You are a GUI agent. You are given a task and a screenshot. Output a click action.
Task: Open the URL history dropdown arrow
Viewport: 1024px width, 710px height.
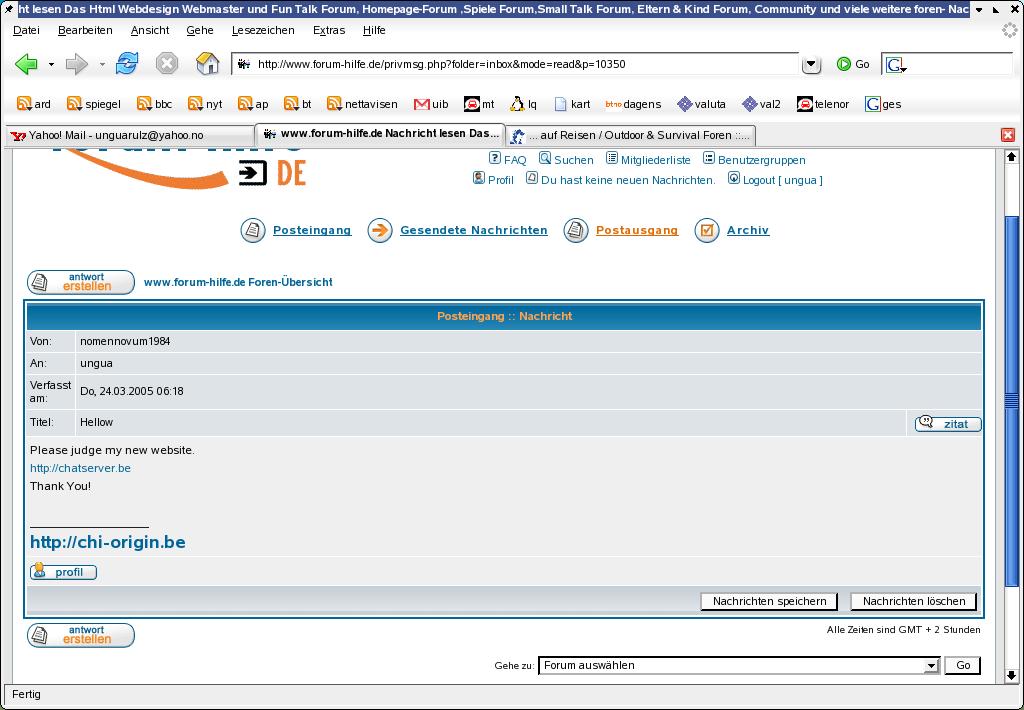(812, 65)
